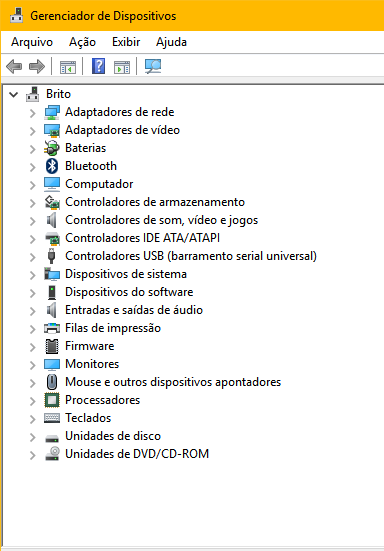Open the Arquivo menu

[x=32, y=42]
